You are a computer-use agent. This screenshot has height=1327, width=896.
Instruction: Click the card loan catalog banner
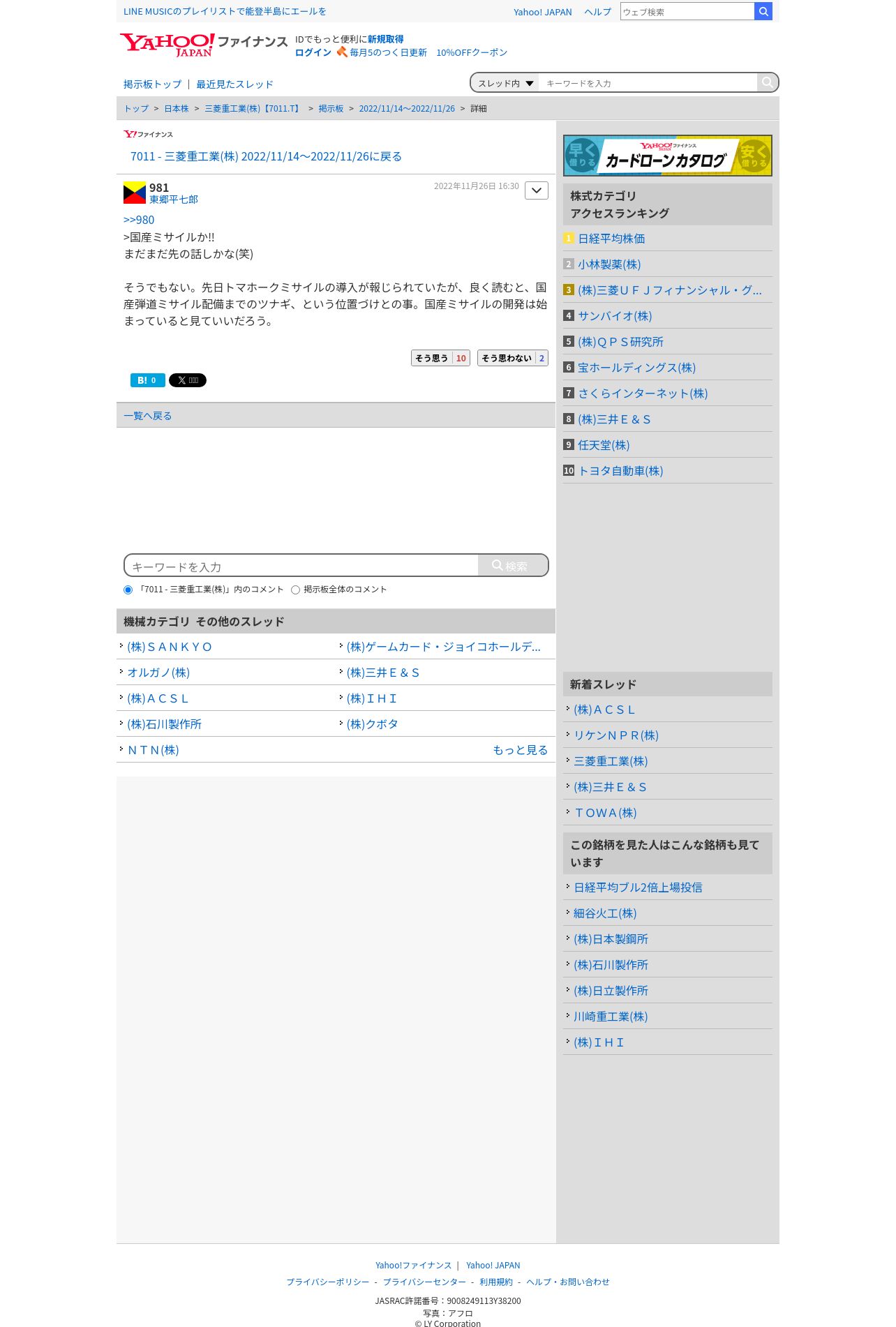pos(668,156)
